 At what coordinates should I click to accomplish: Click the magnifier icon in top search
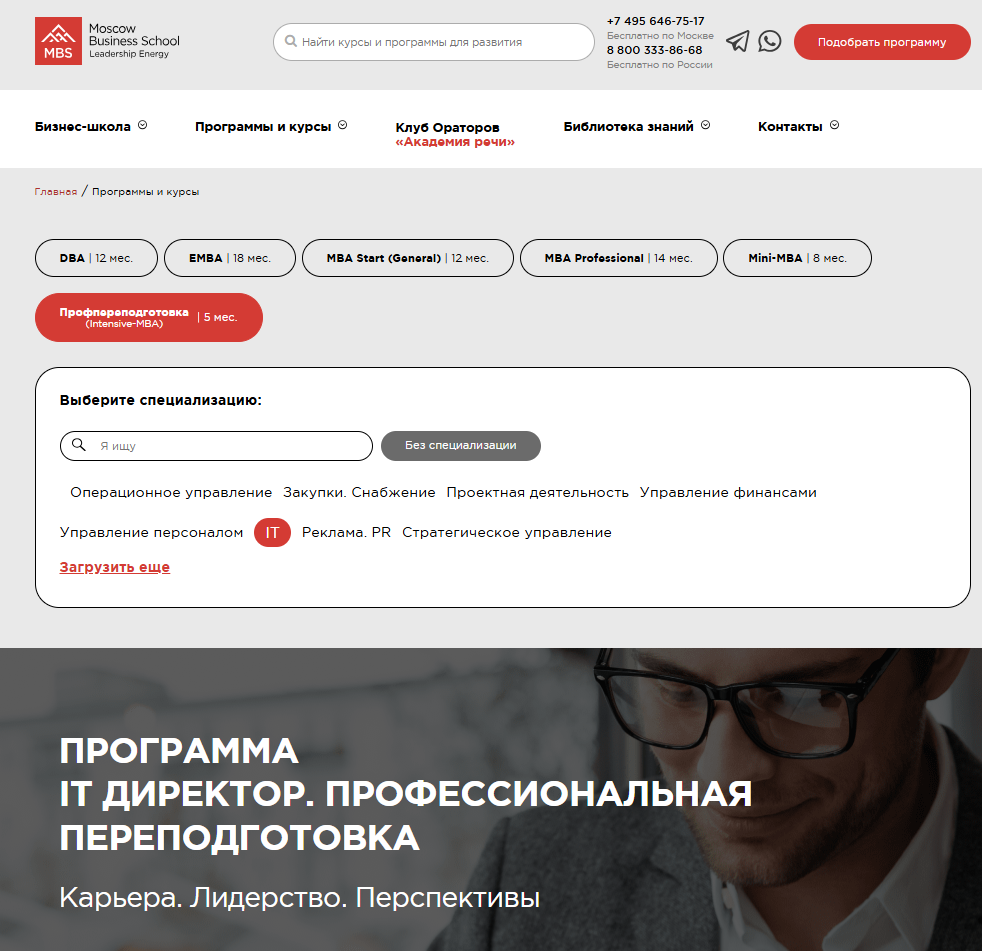click(291, 41)
